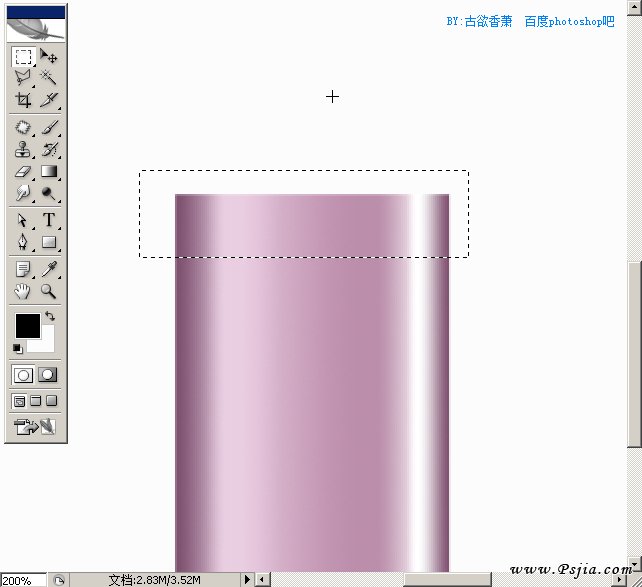The width and height of the screenshot is (642, 587).
Task: Select the Notes tool
Action: point(23,269)
